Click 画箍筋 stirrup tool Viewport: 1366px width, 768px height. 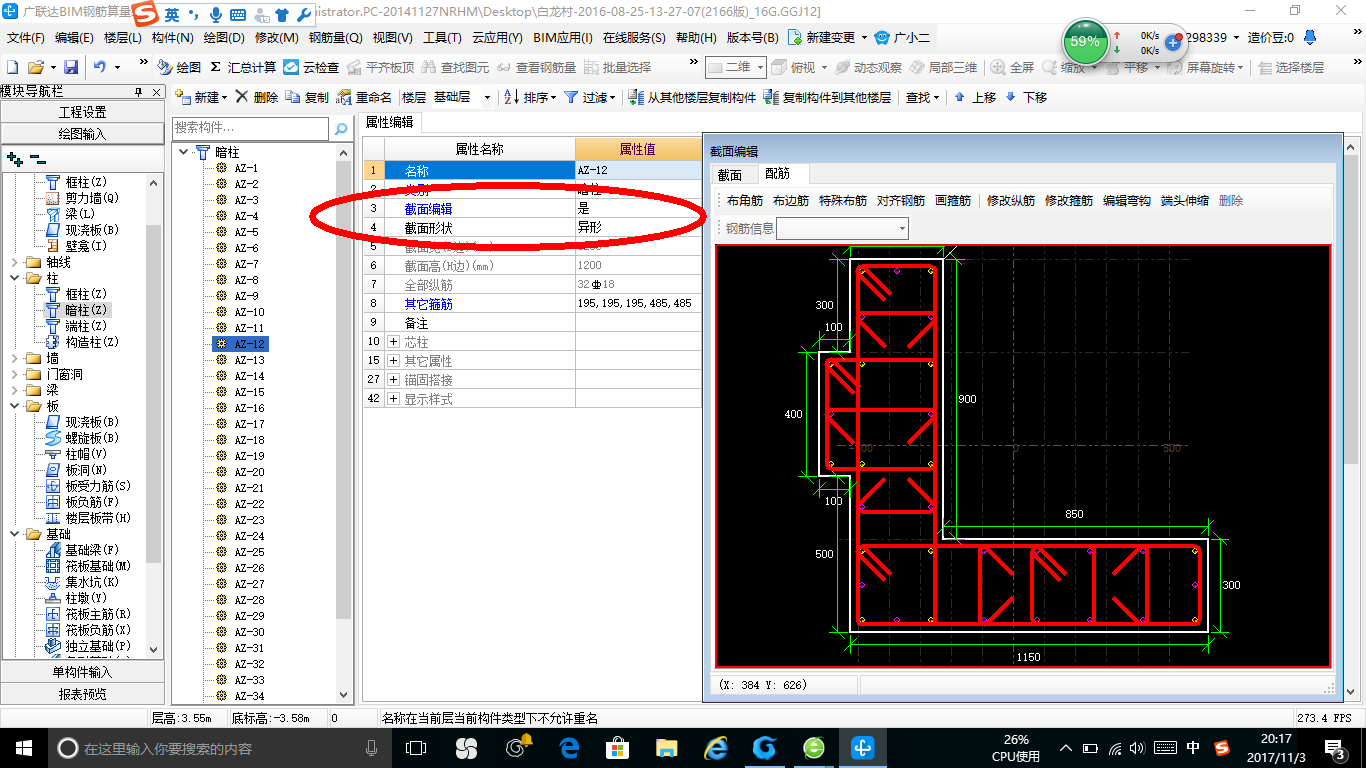click(x=952, y=201)
